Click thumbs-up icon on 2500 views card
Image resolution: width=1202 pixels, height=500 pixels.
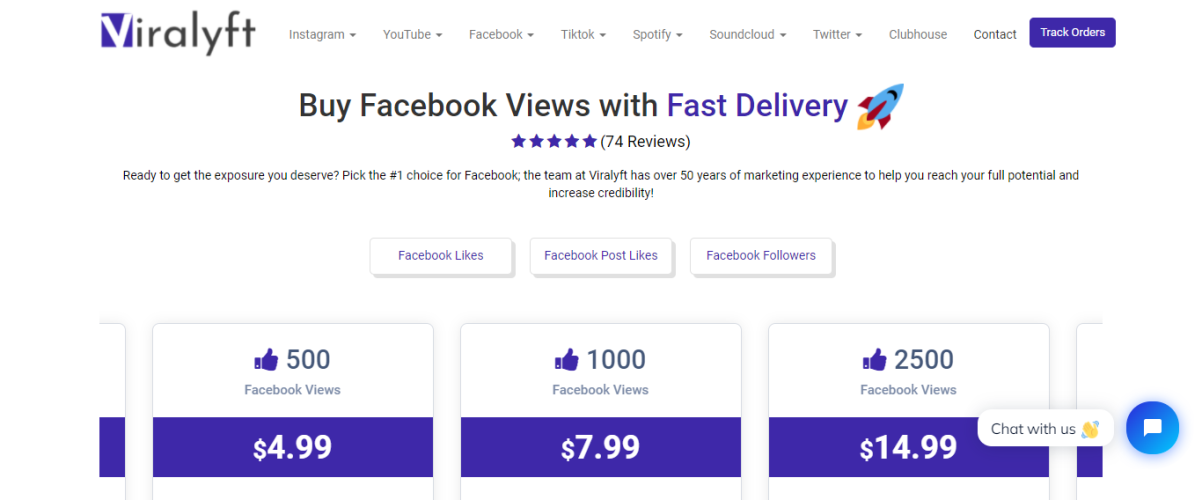click(x=874, y=360)
